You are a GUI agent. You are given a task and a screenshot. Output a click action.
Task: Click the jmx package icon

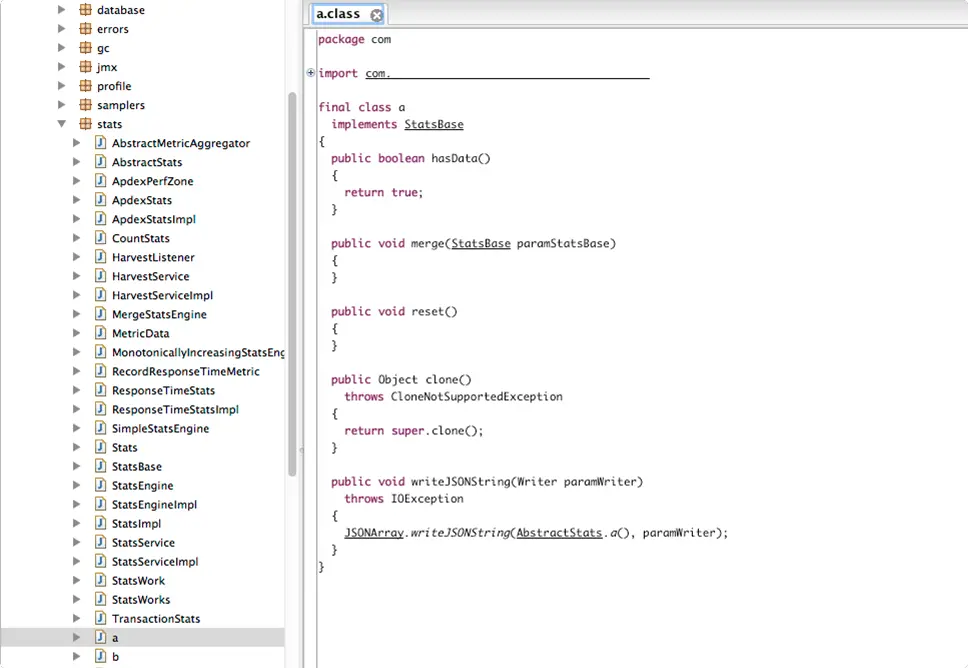pos(85,67)
